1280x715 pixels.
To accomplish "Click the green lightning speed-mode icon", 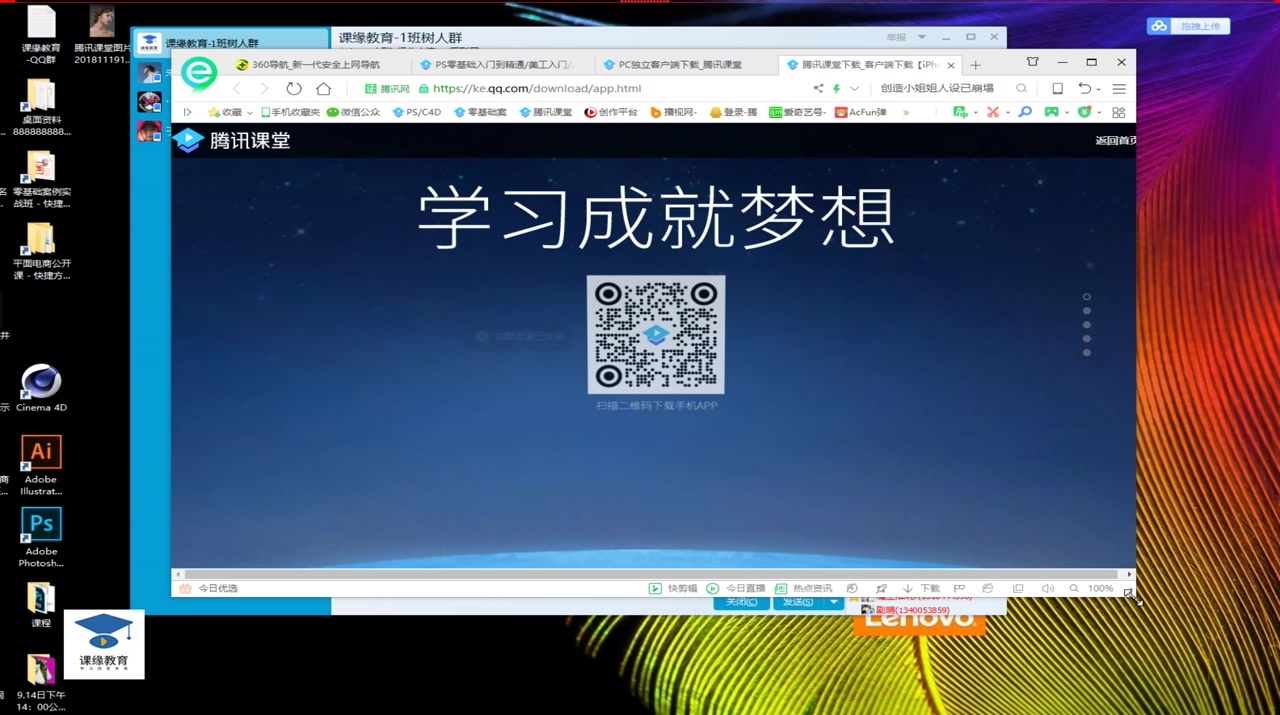I will (x=837, y=88).
